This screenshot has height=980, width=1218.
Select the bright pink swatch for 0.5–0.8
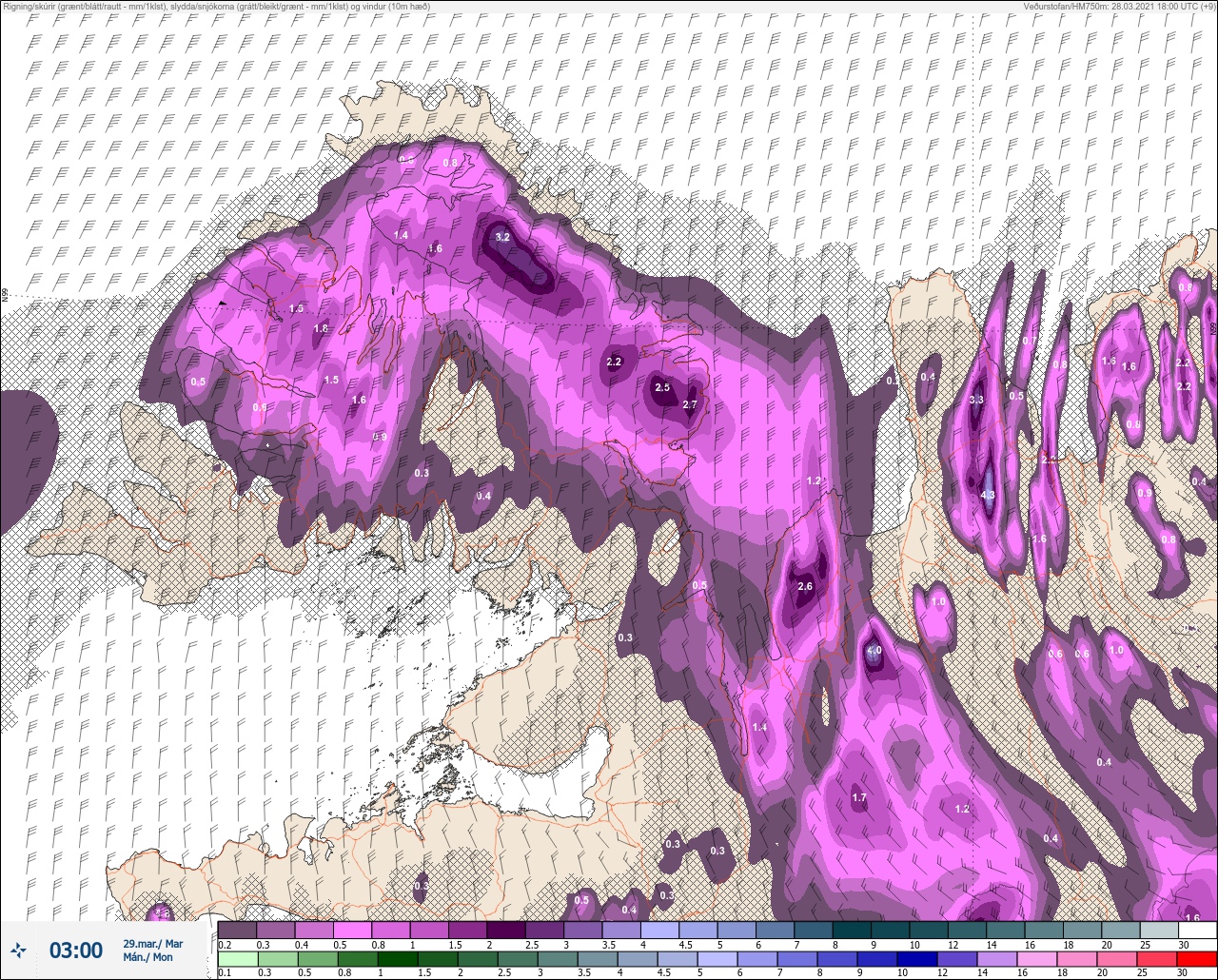pyautogui.click(x=352, y=930)
